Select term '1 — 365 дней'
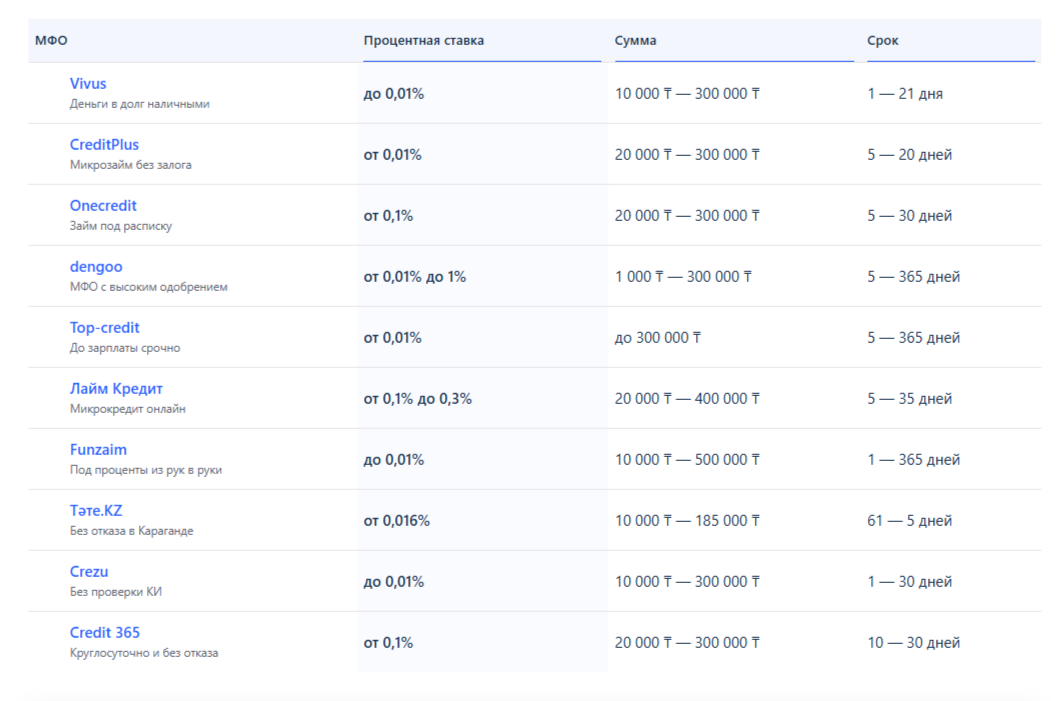 pyautogui.click(x=914, y=460)
